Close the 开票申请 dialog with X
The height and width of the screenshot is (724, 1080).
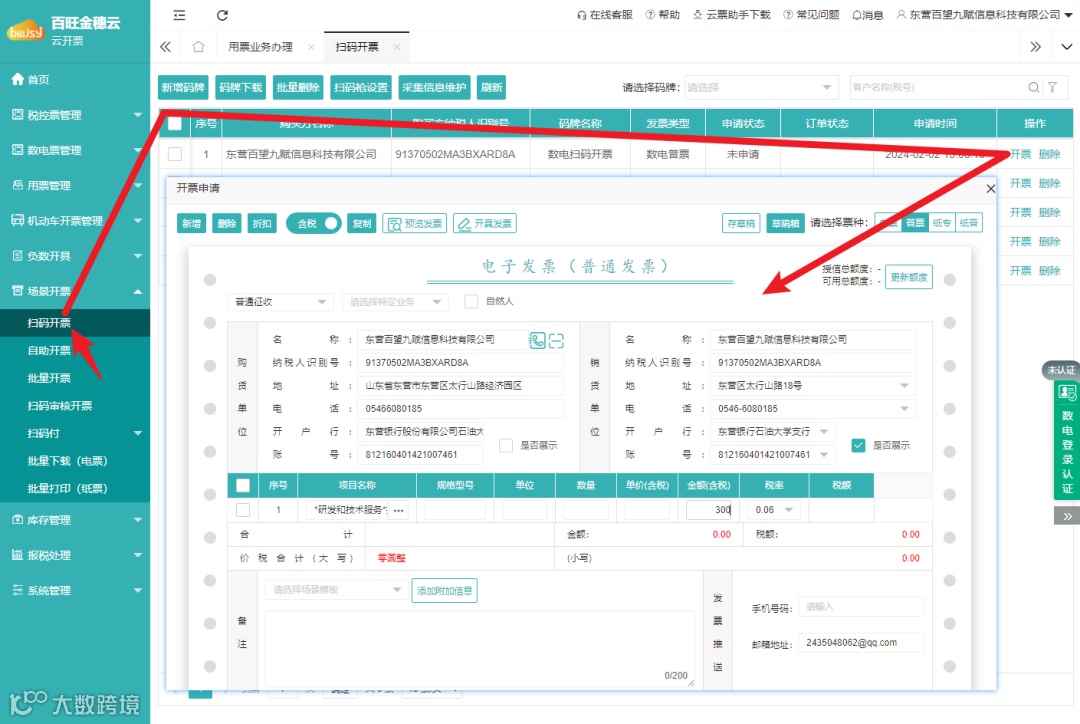click(x=990, y=188)
